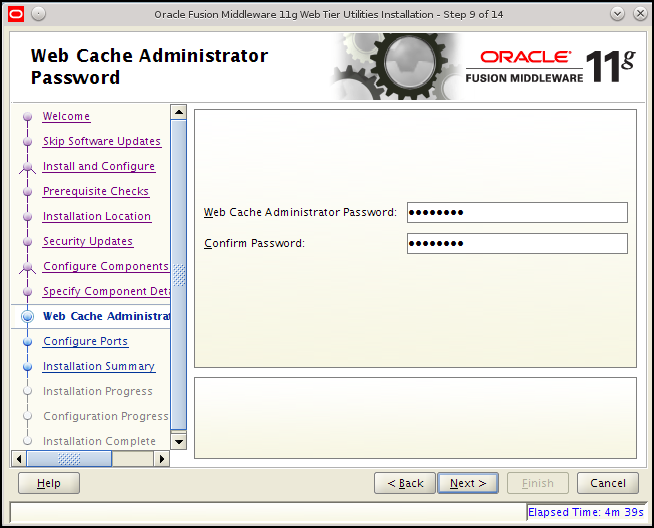Proceed with the Next button

tap(468, 483)
